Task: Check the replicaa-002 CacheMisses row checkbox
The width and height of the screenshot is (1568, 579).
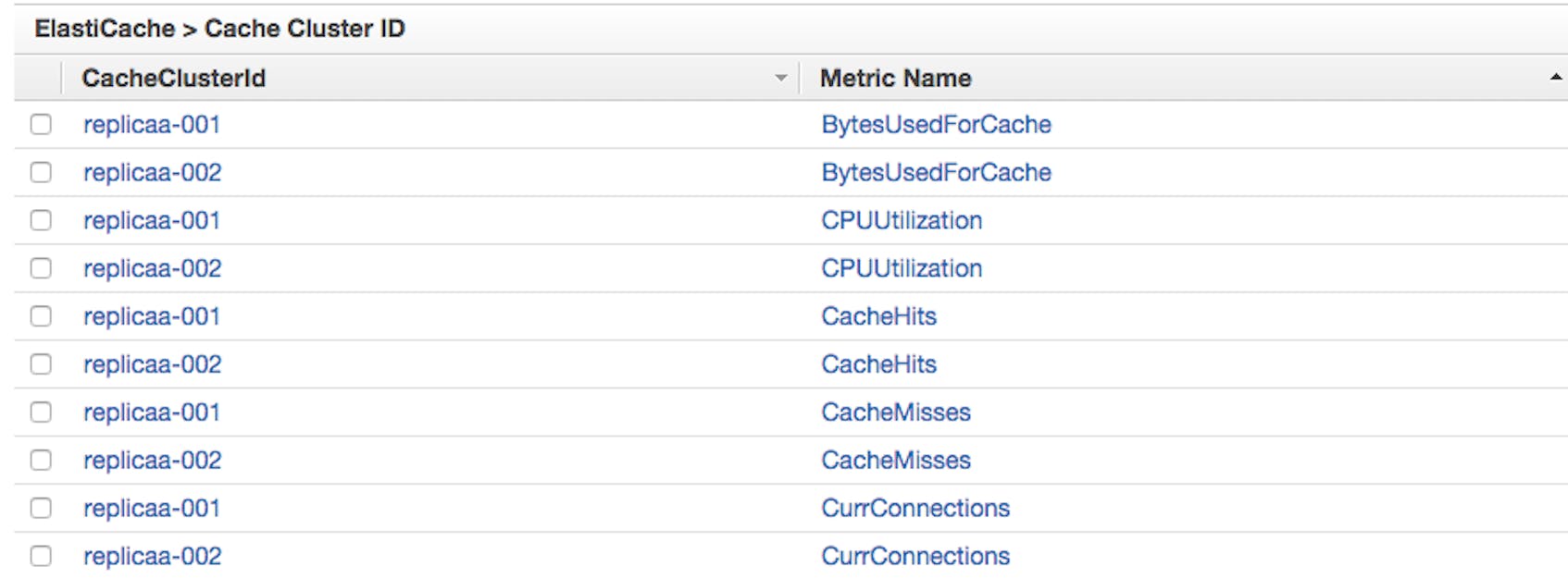Action: [x=41, y=460]
